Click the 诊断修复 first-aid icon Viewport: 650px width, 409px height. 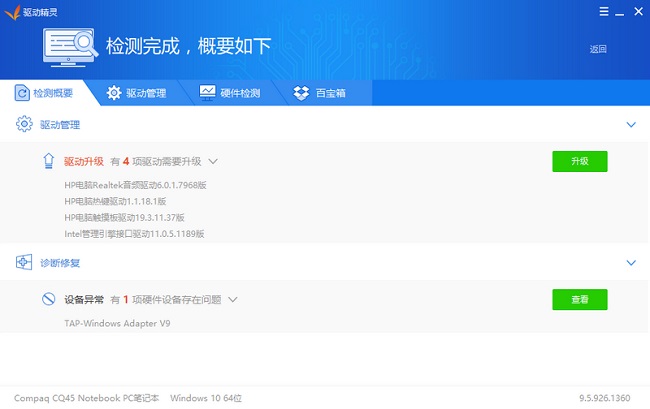[24, 263]
